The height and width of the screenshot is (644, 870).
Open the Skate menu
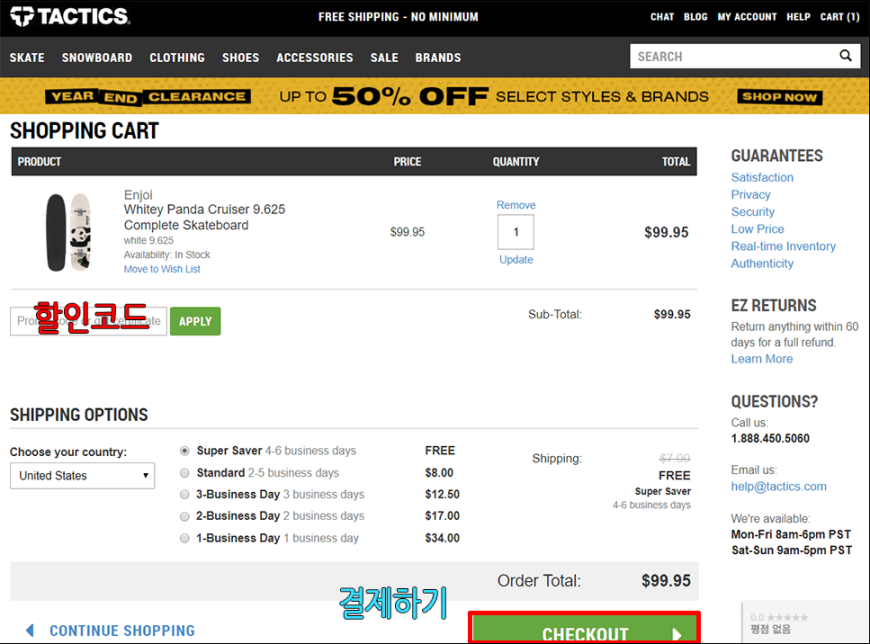tap(27, 58)
